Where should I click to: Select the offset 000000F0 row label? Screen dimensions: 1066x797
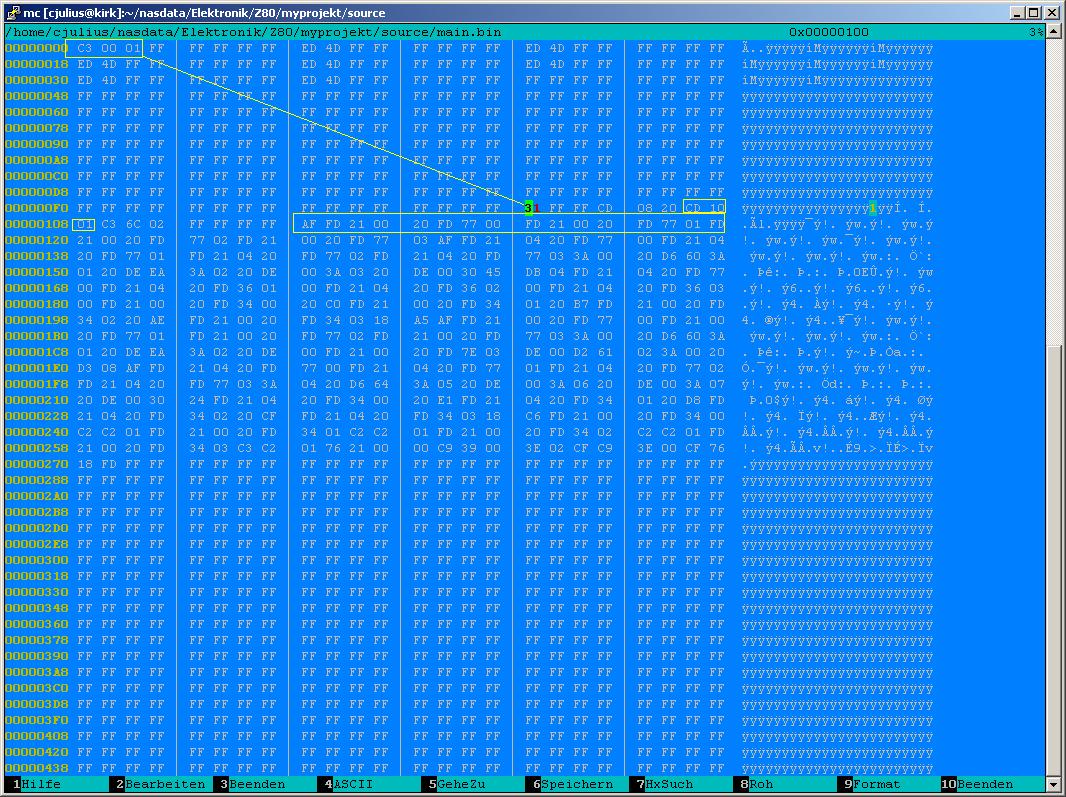click(x=37, y=208)
